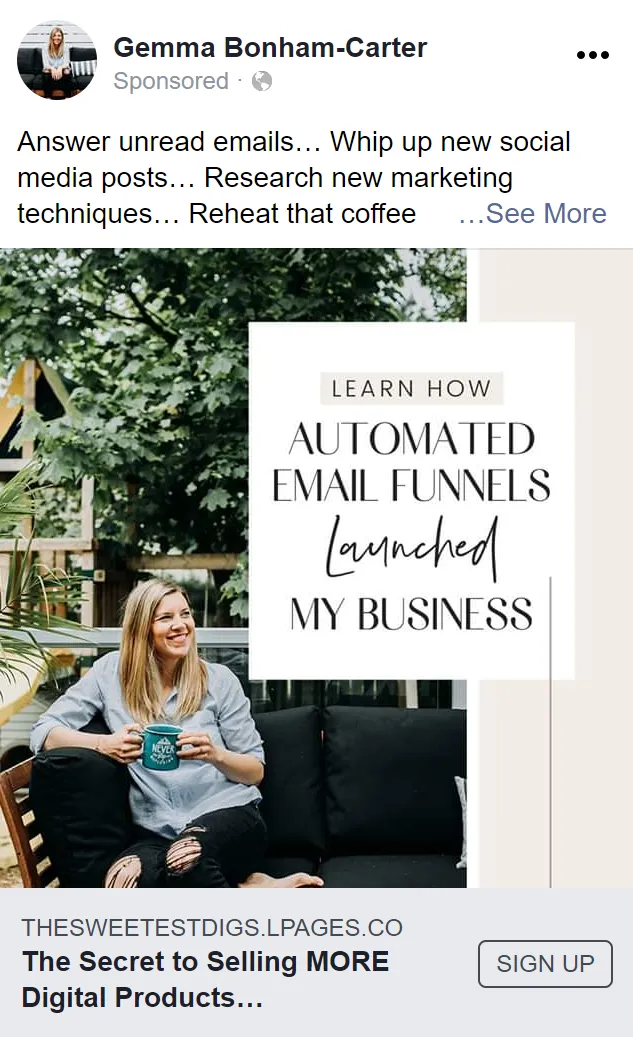Click the 'MY BUSINESS' text in the image

[411, 614]
